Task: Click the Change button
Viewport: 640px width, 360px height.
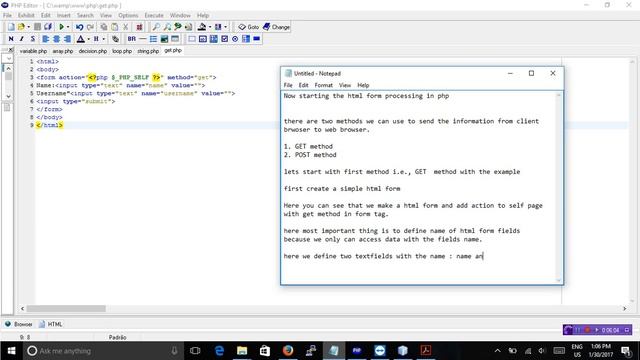Action: point(276,27)
